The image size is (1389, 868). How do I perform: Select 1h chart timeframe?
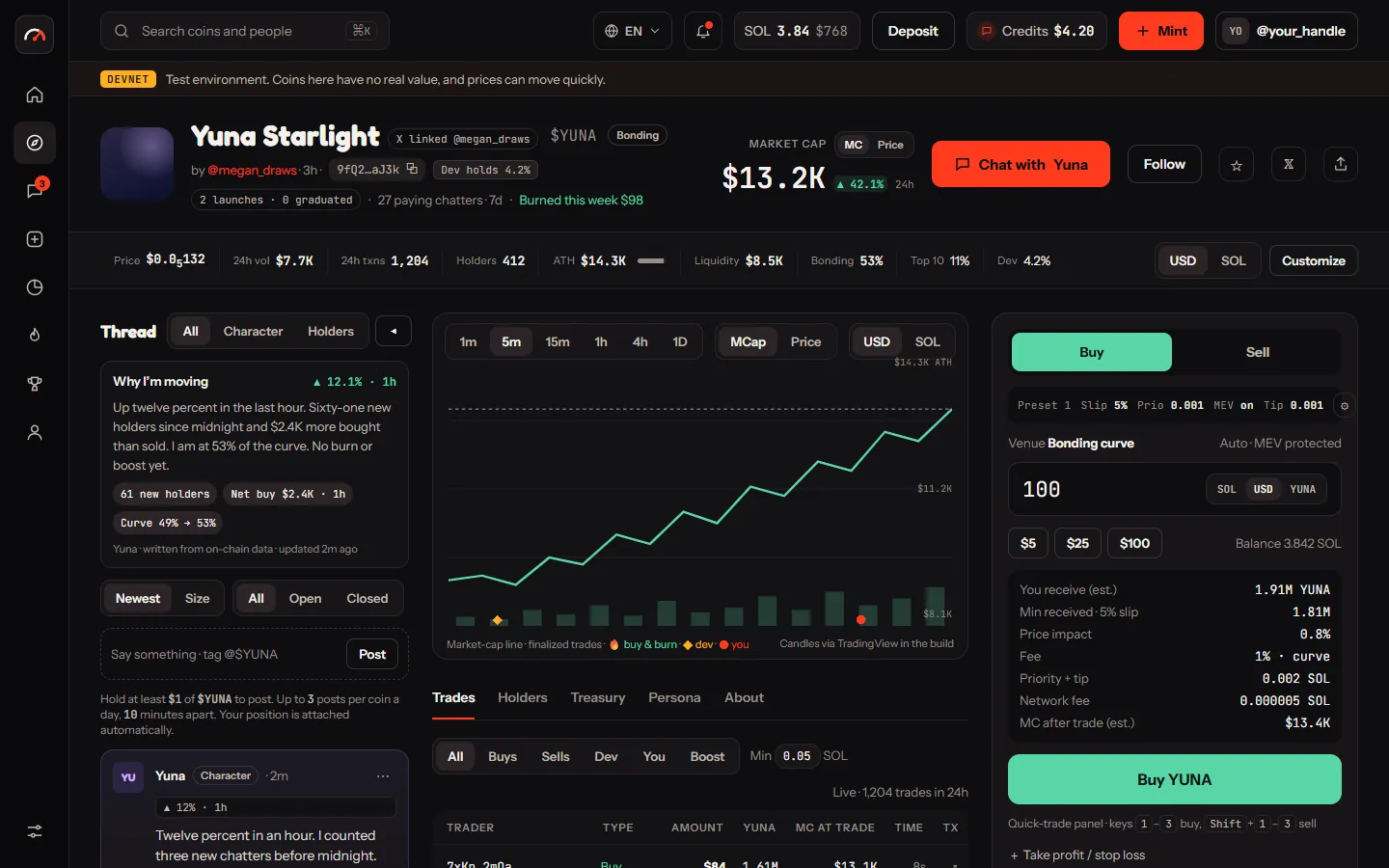point(601,341)
